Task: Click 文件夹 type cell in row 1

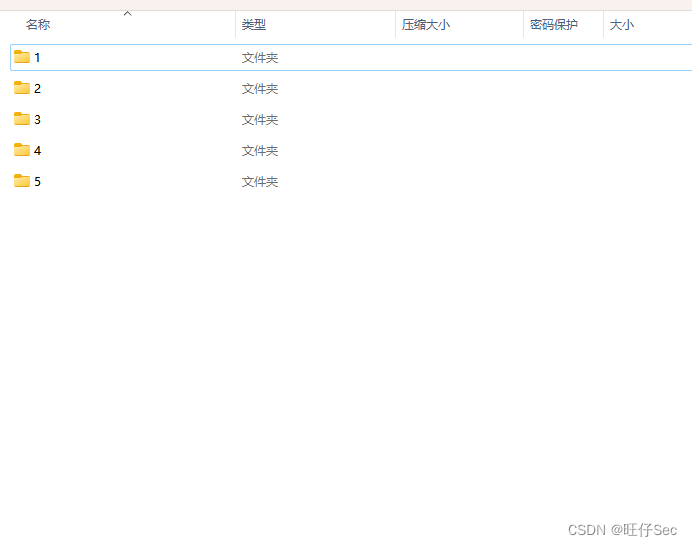Action: tap(260, 58)
